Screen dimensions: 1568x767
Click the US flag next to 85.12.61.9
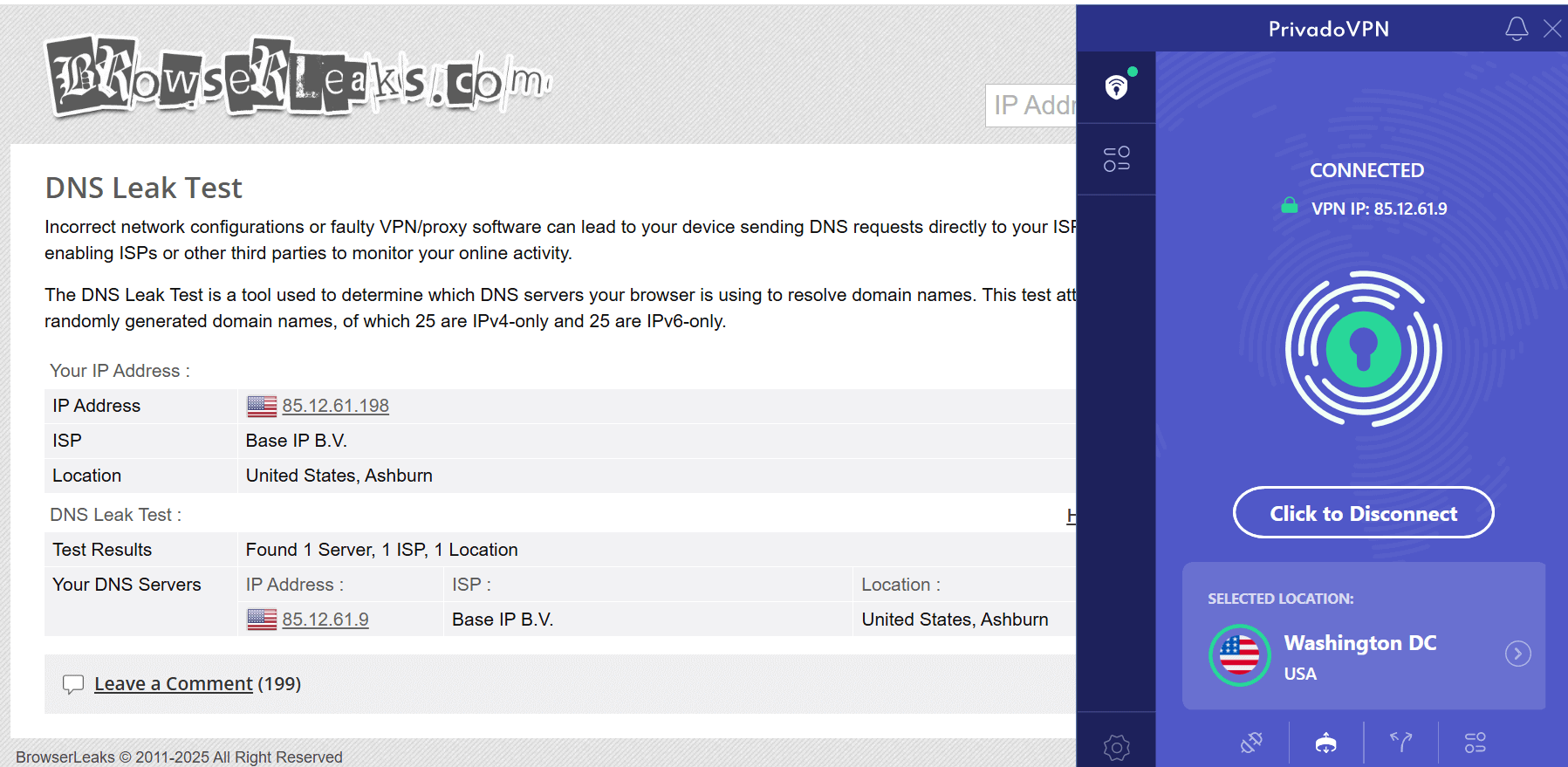coord(262,620)
